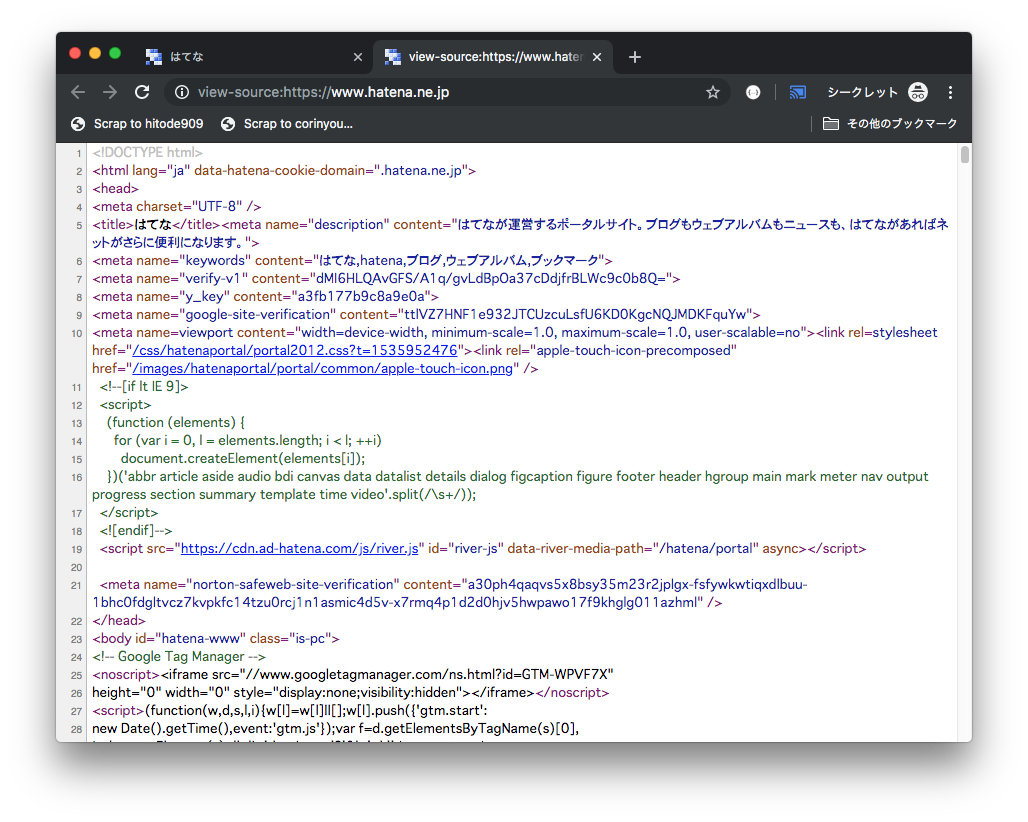Click the norton-safeweb-site-verification meta line
Image resolution: width=1028 pixels, height=822 pixels.
(450, 593)
